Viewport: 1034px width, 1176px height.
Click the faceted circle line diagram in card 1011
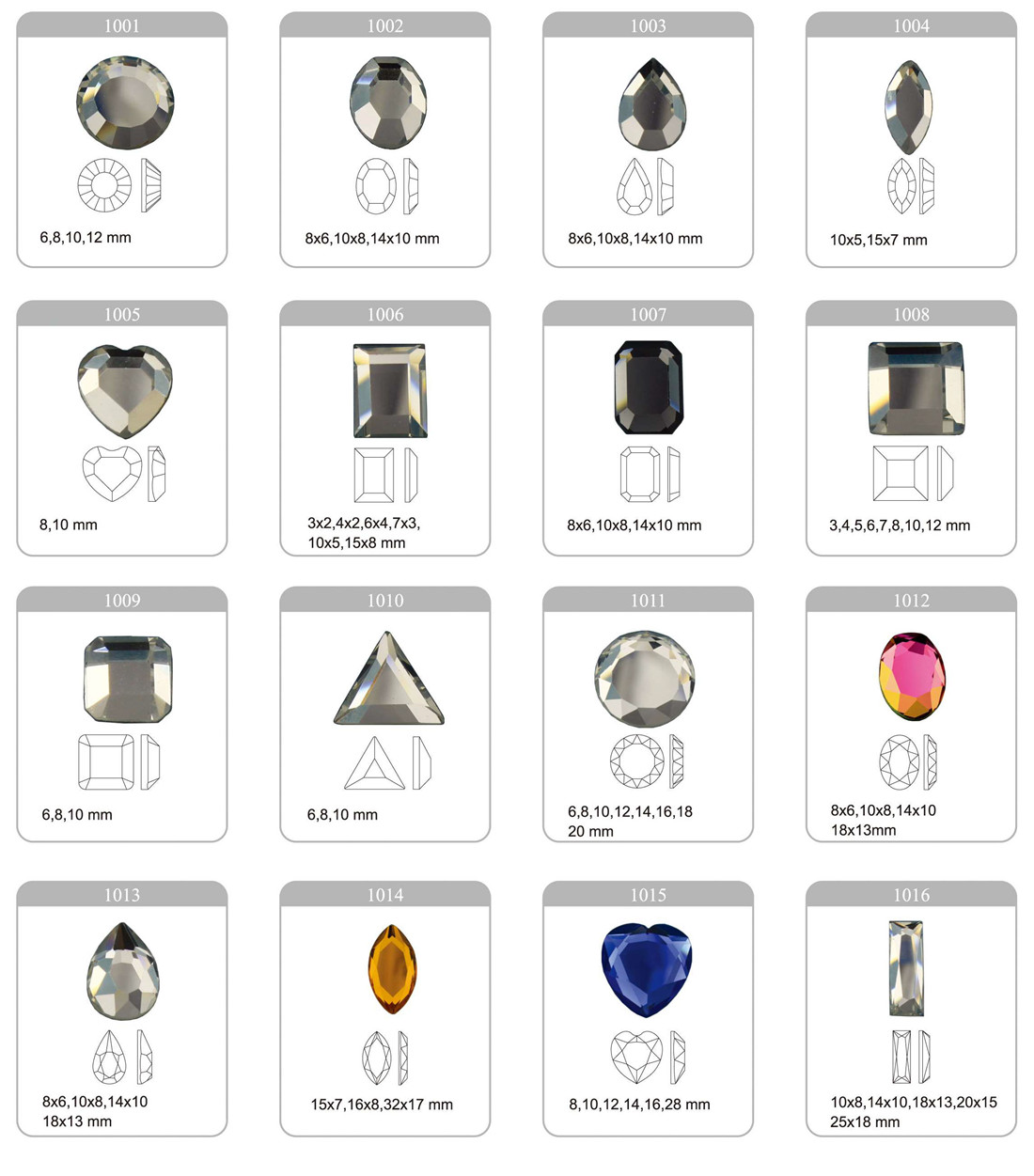point(636,761)
